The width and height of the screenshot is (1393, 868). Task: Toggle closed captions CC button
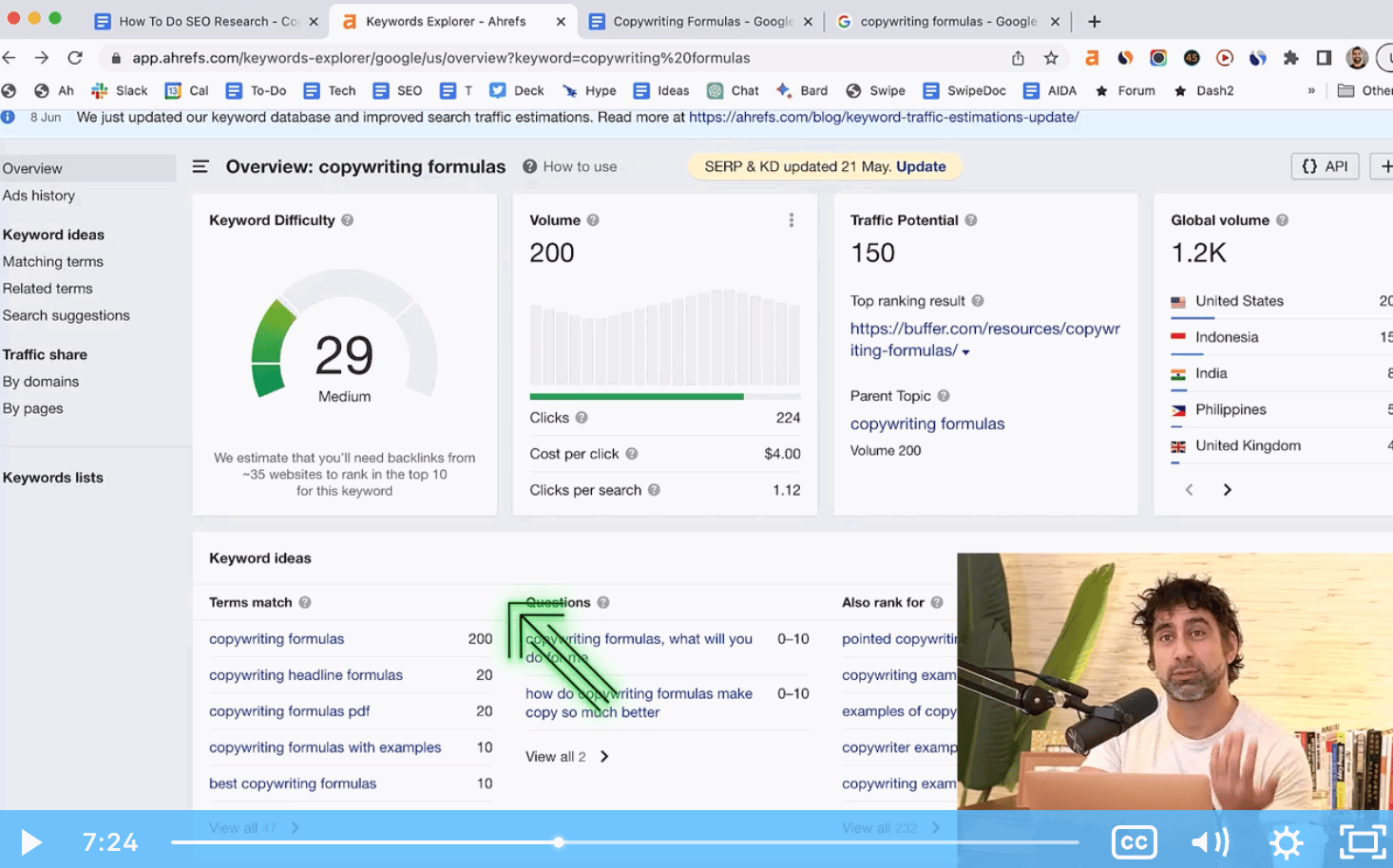tap(1134, 842)
